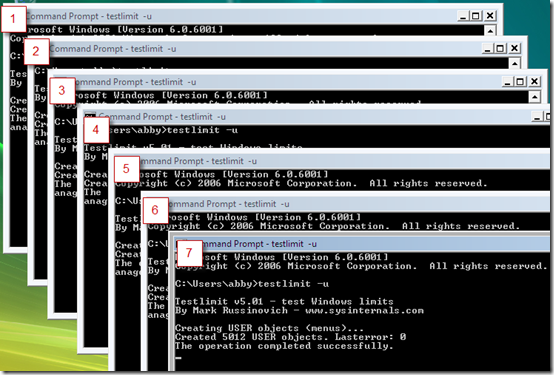Maximize the Command Prompt window labeled 3

point(520,82)
